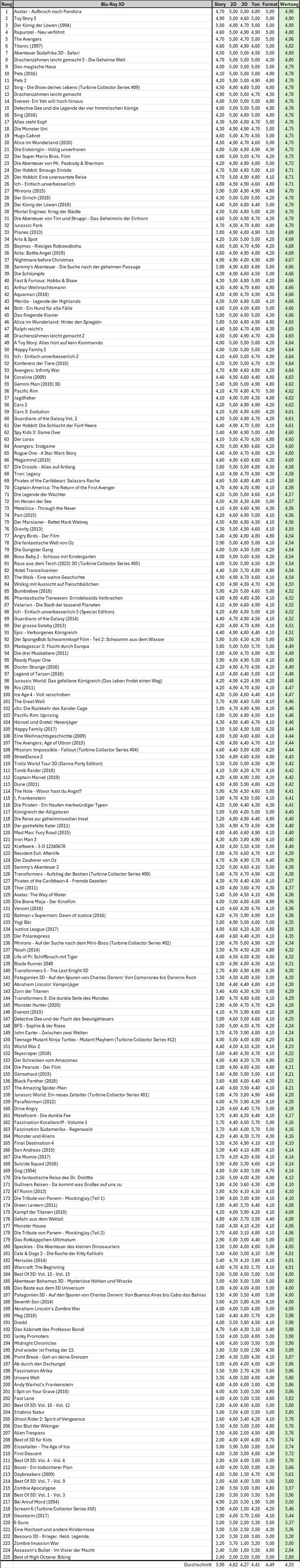Screen dimensions: 300x1568
Task: Select Metallica - Through the Never
Action: (x=45, y=508)
